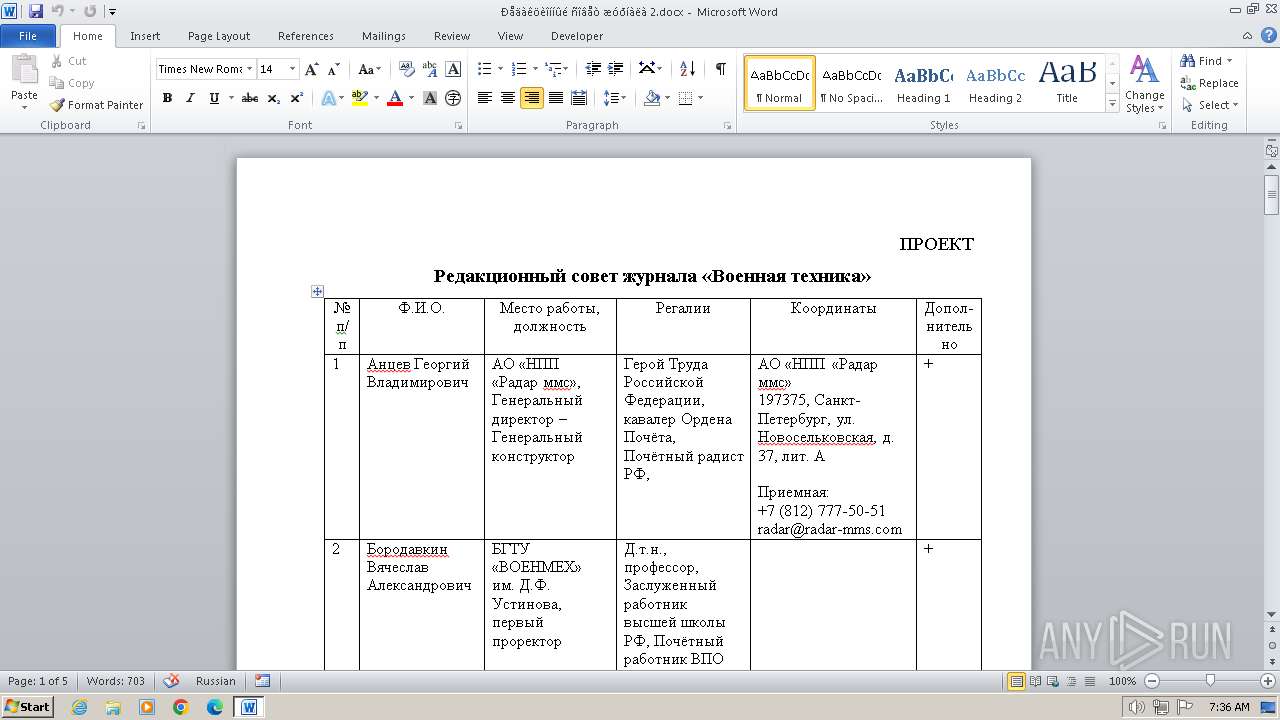Open Chrome from the taskbar
Image resolution: width=1280 pixels, height=720 pixels.
tap(181, 707)
